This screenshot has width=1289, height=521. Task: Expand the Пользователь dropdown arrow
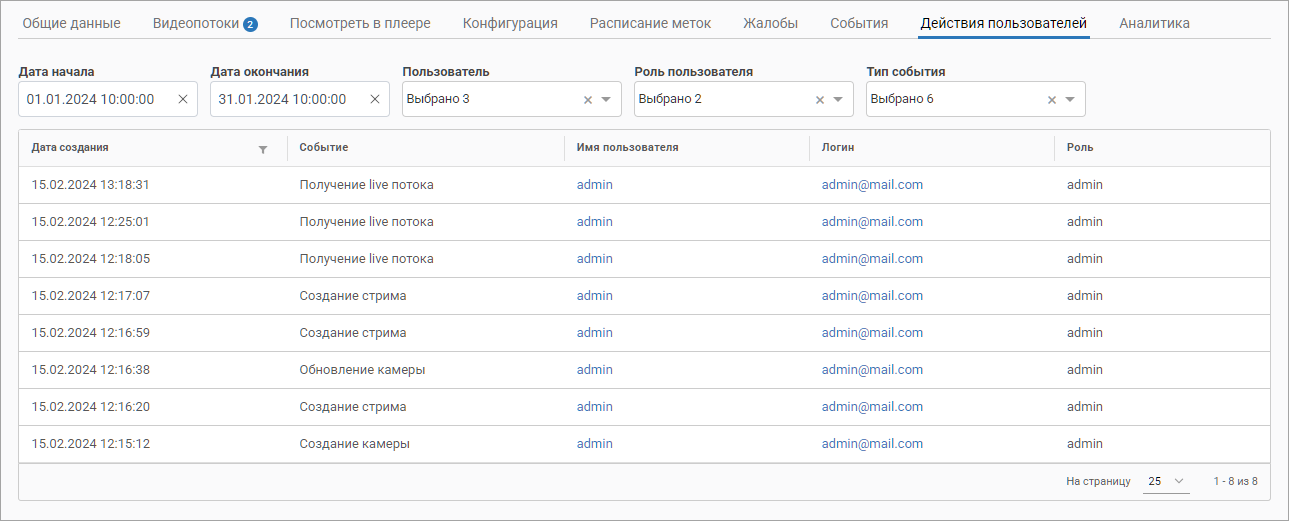tap(606, 99)
